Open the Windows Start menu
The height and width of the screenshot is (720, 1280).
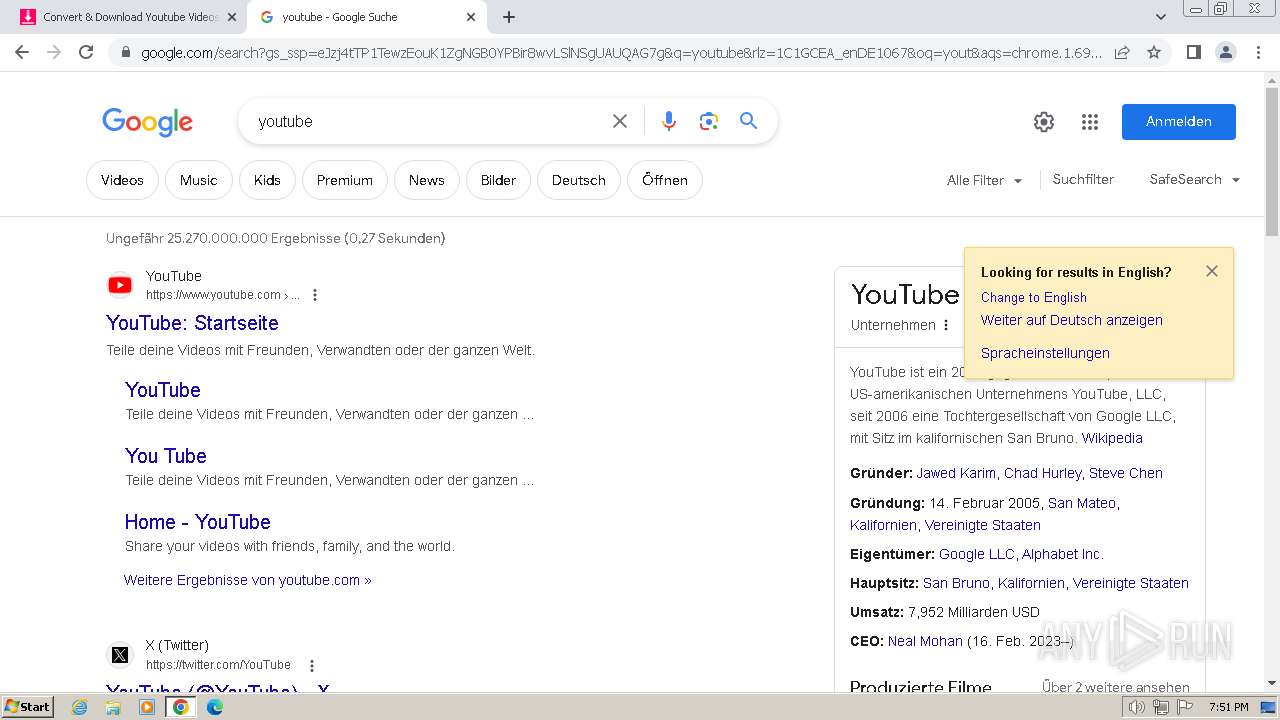(27, 707)
